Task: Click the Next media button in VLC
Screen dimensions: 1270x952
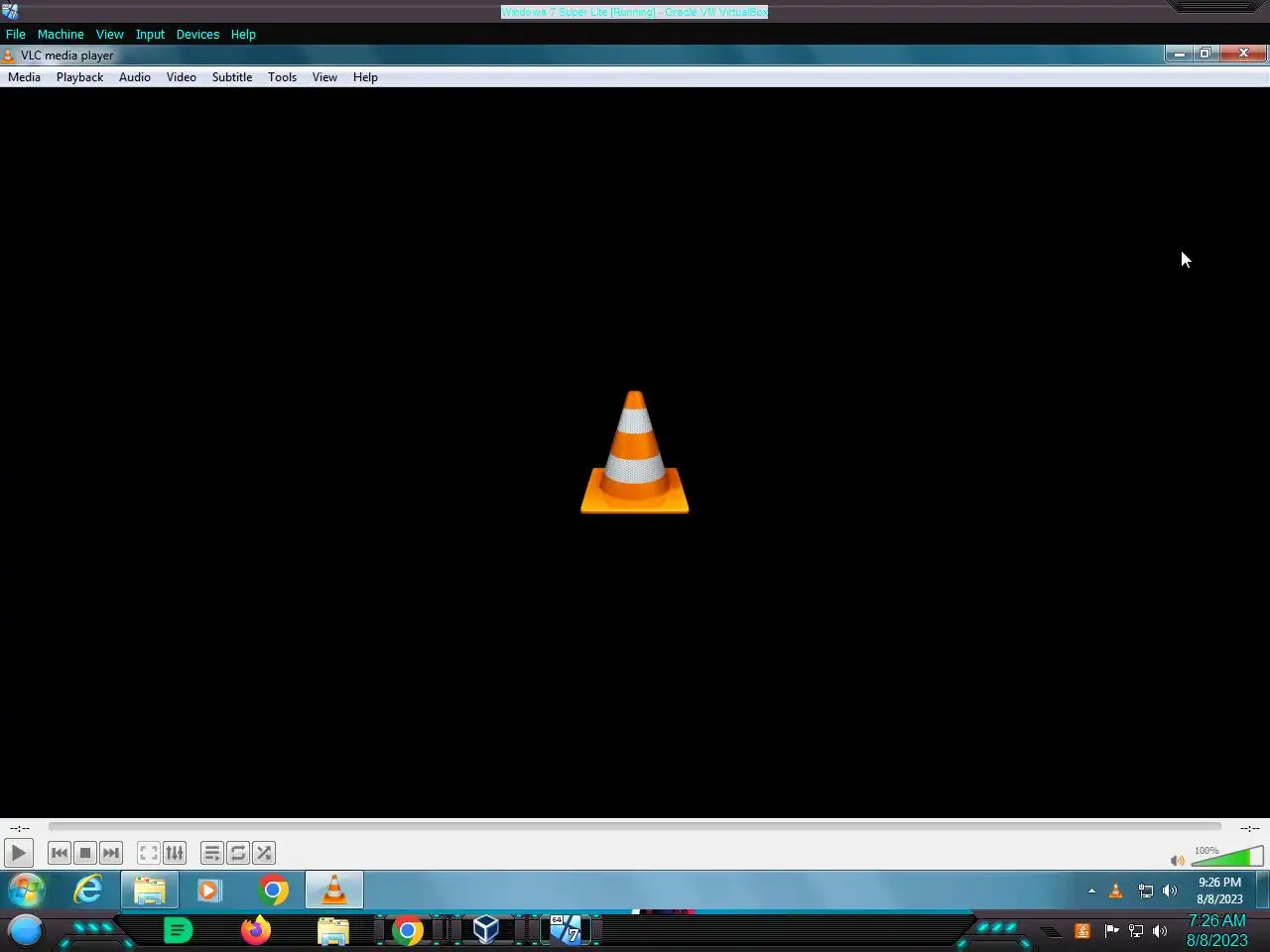Action: coord(111,853)
